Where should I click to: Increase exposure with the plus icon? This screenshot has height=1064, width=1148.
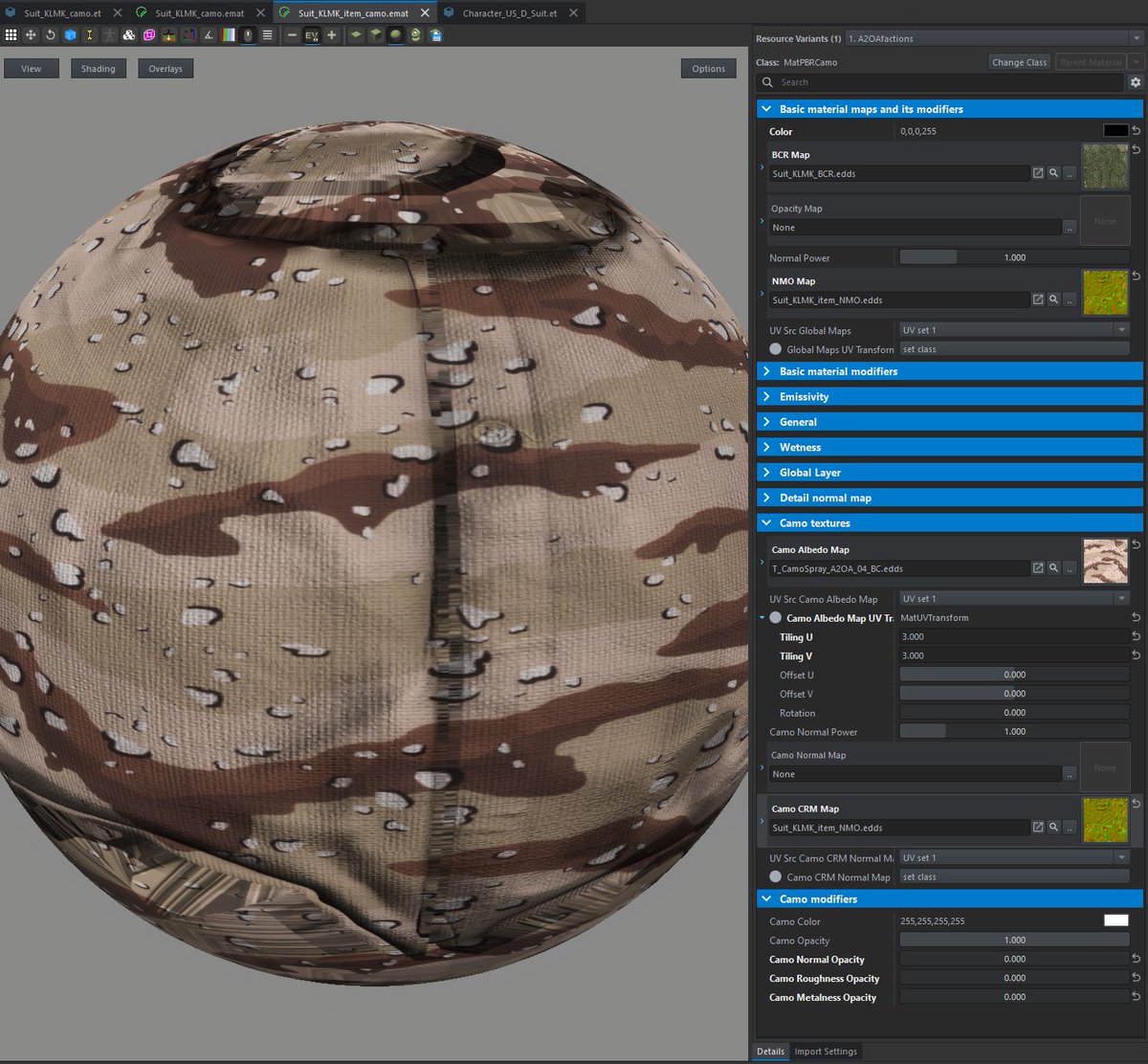pyautogui.click(x=331, y=34)
